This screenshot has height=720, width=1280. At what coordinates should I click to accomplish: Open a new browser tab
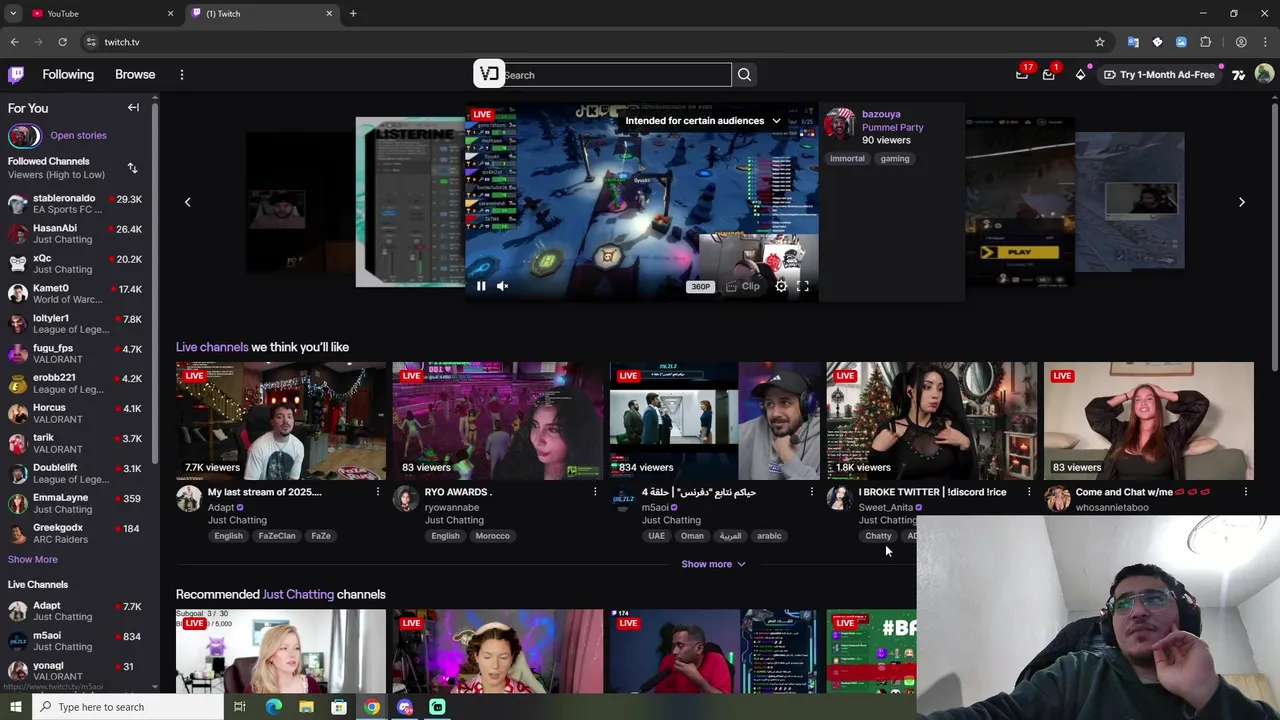[353, 13]
